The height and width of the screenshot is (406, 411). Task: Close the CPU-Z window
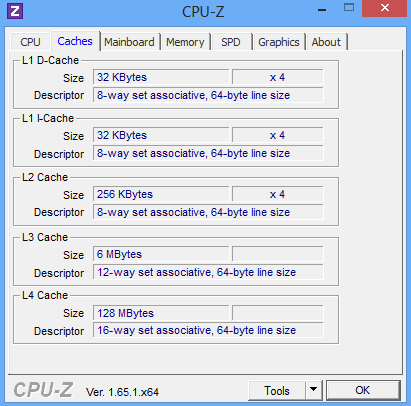pyautogui.click(x=385, y=8)
